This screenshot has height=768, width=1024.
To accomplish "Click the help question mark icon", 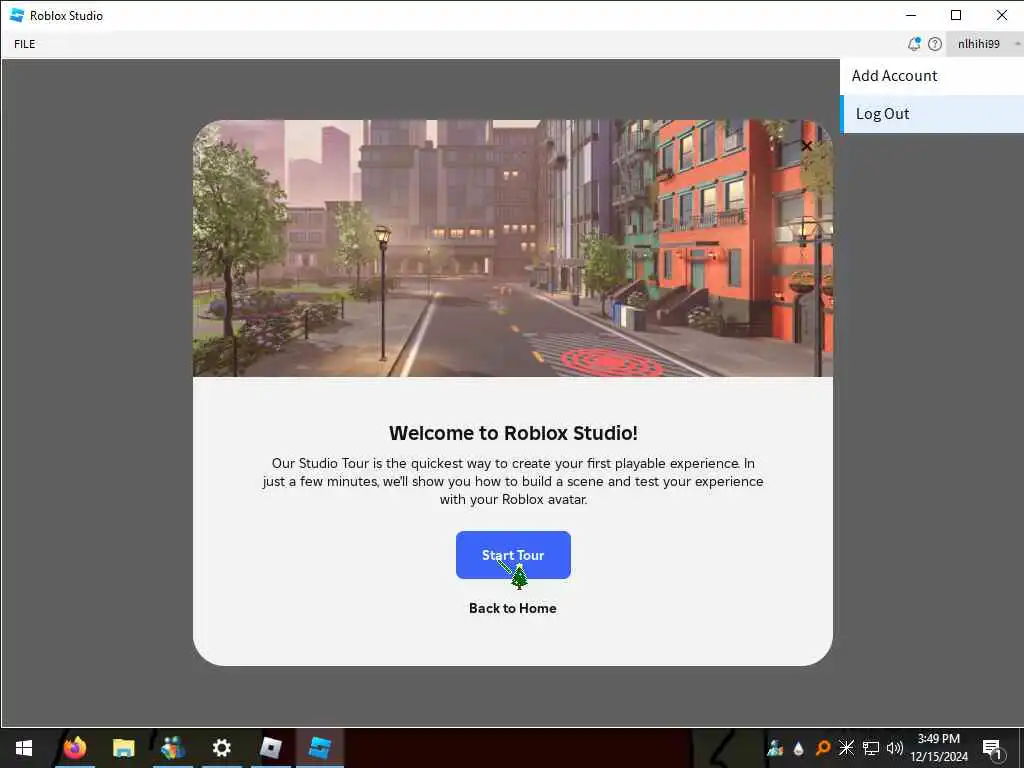I will [935, 44].
